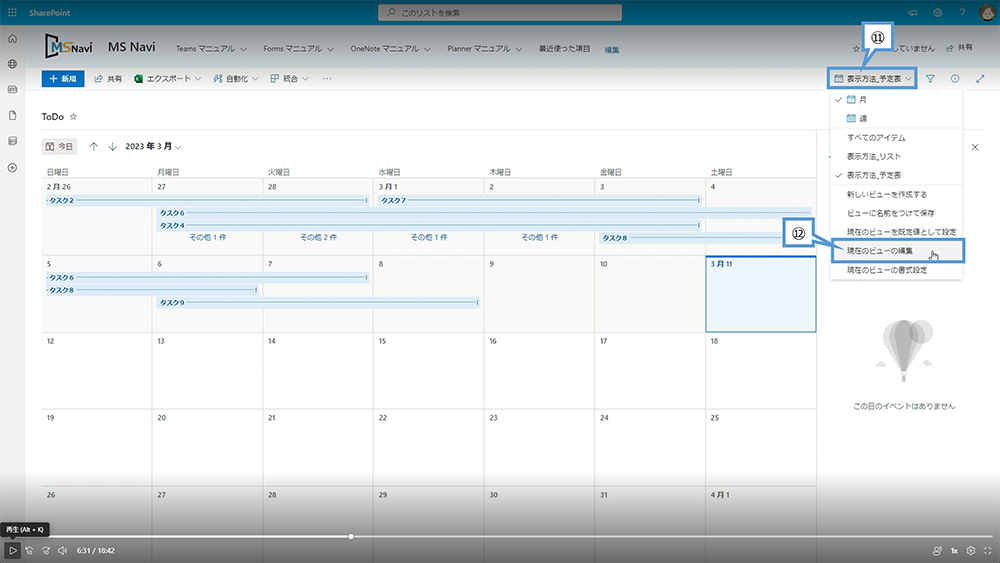Screen dimensions: 1000x563
Task: Click the video progress bar handle
Action: tap(351, 536)
